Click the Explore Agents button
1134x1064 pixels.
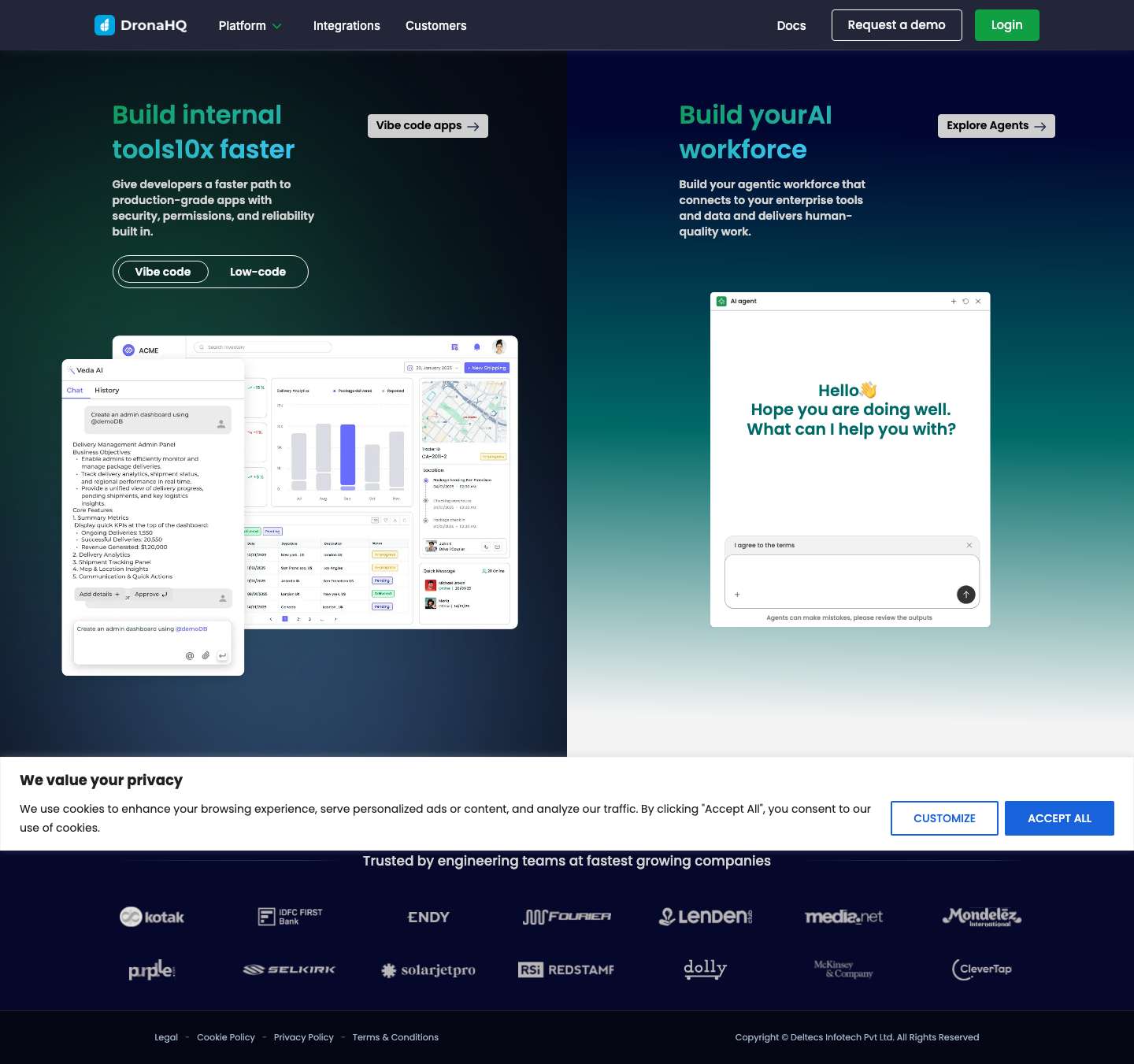[996, 125]
